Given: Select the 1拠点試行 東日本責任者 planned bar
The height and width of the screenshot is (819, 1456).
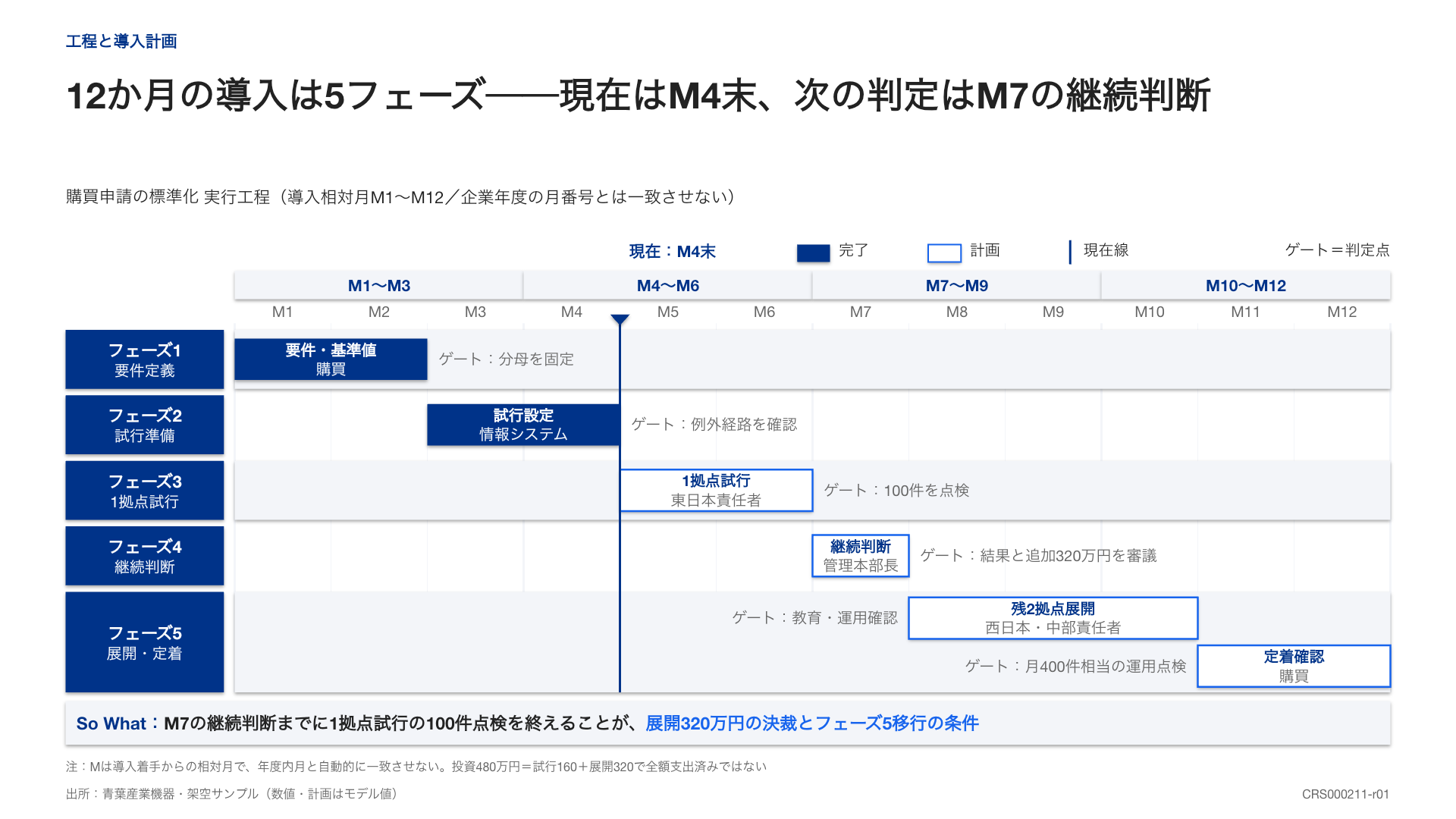Looking at the screenshot, I should coord(716,491).
